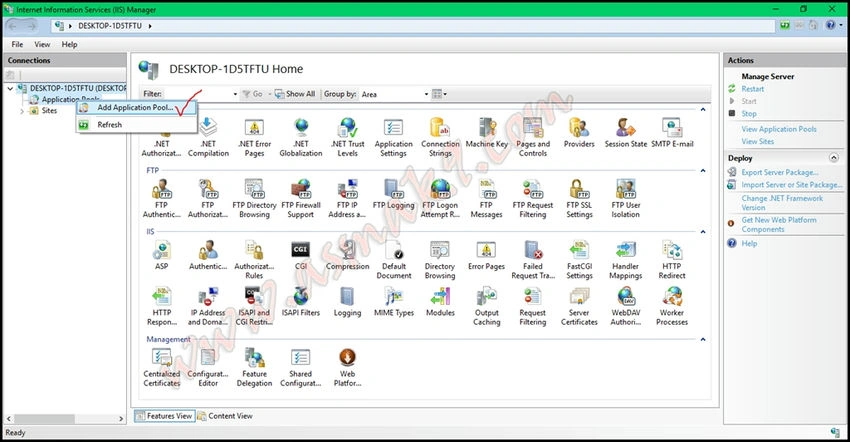Switch to Features View tab
Screen dimensions: 850x442
tap(165, 416)
